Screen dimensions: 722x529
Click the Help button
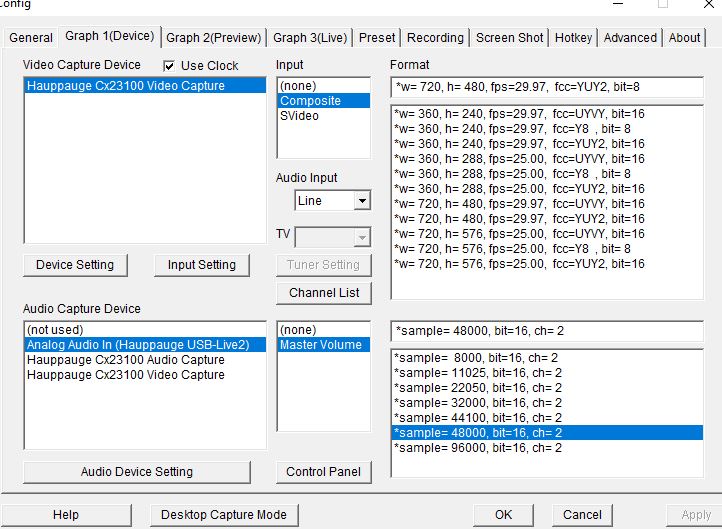[x=66, y=515]
